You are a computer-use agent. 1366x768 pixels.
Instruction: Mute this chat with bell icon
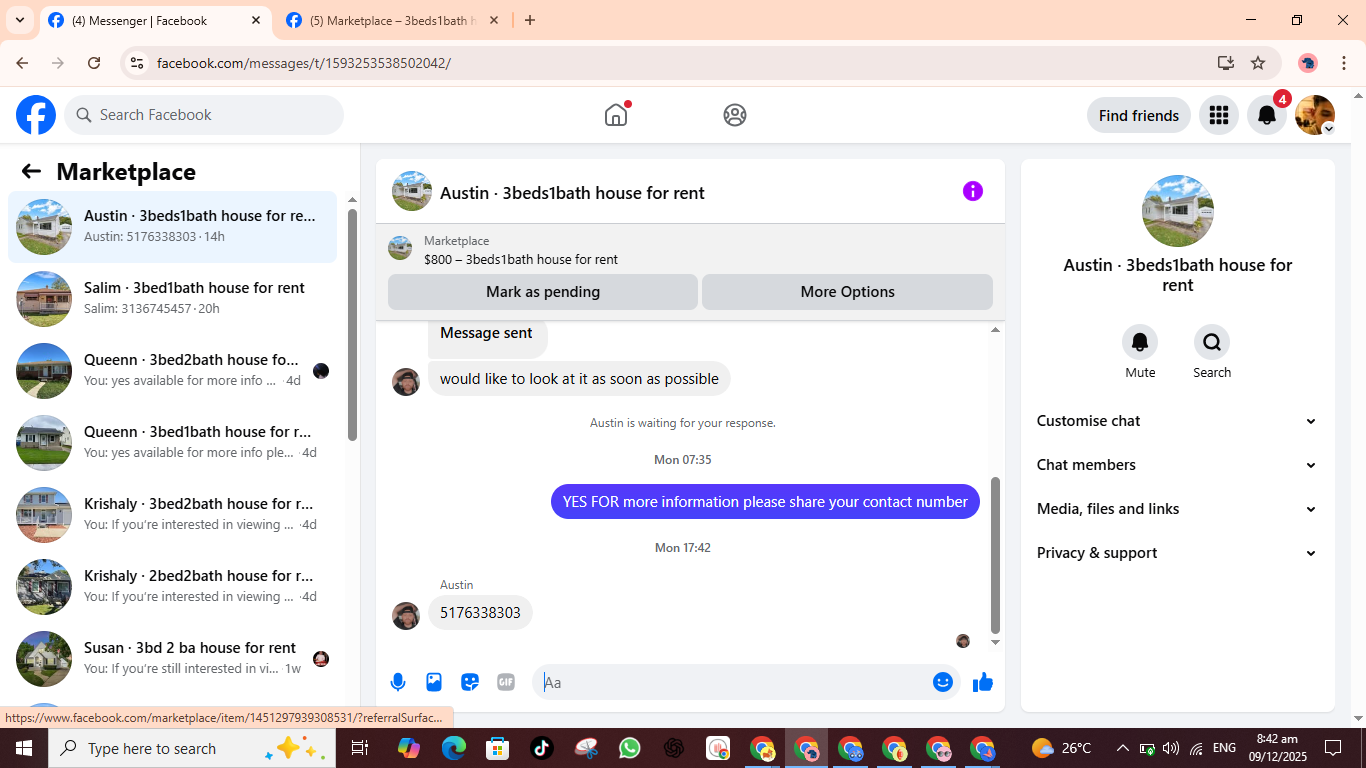pos(1140,342)
